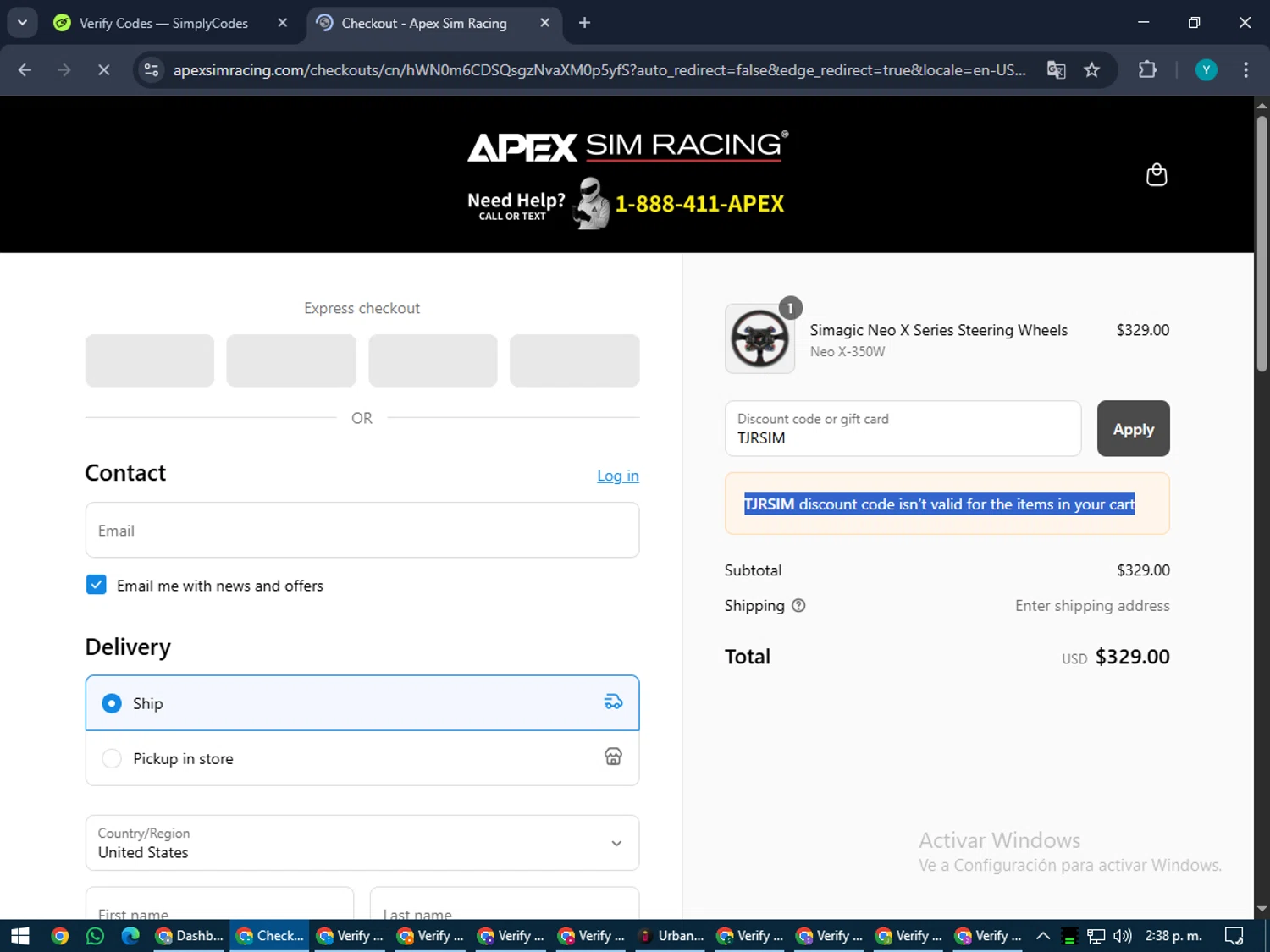The height and width of the screenshot is (952, 1270).
Task: Click the browser forward arrow
Action: [64, 70]
